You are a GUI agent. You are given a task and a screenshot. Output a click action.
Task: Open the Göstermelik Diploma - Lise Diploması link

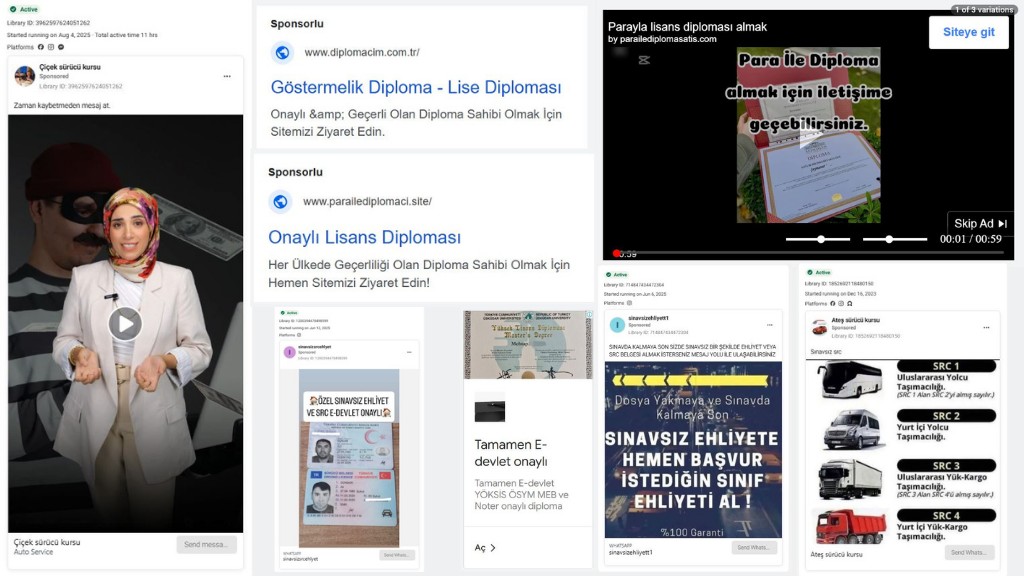[x=415, y=88]
